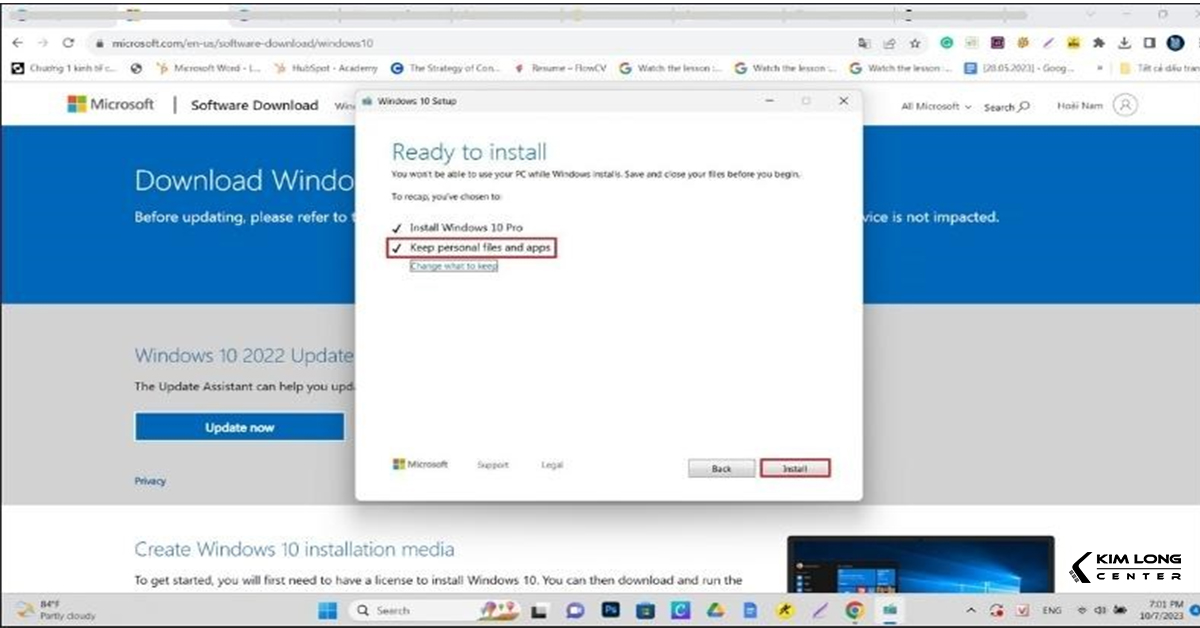Viewport: 1200px width, 628px height.
Task: Open Photoshop from the taskbar
Action: click(x=611, y=610)
